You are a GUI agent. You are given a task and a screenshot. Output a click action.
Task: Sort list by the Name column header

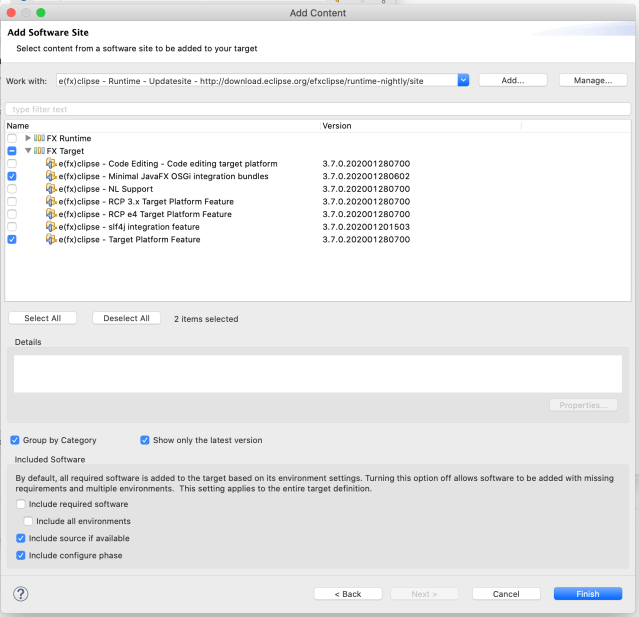tap(160, 126)
